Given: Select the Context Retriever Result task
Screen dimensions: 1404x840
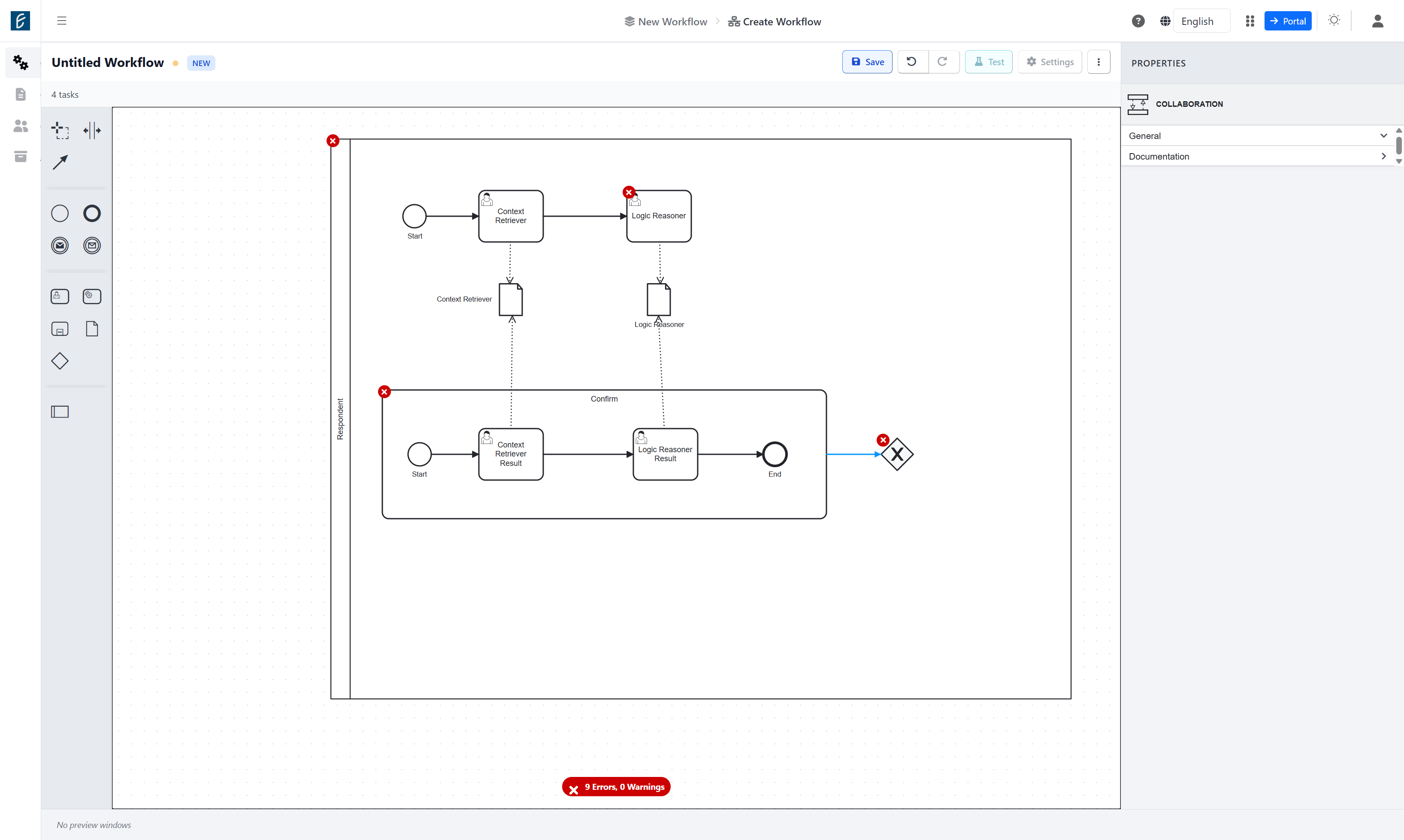Looking at the screenshot, I should pyautogui.click(x=511, y=454).
